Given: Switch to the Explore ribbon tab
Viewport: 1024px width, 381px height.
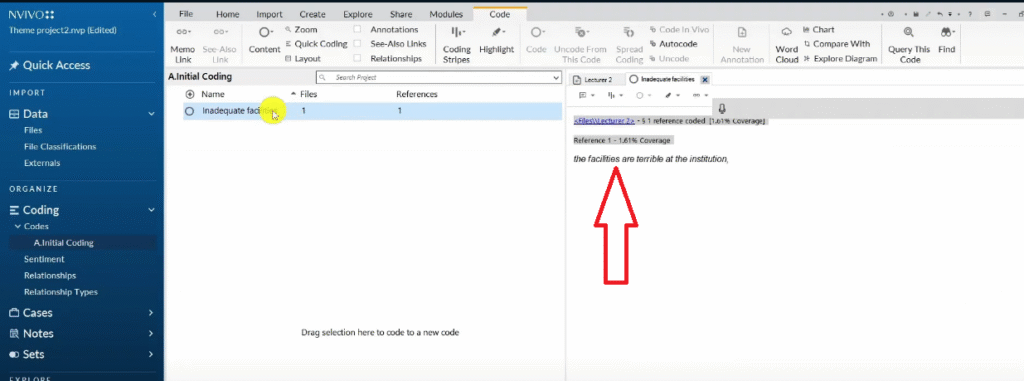Looking at the screenshot, I should point(357,14).
